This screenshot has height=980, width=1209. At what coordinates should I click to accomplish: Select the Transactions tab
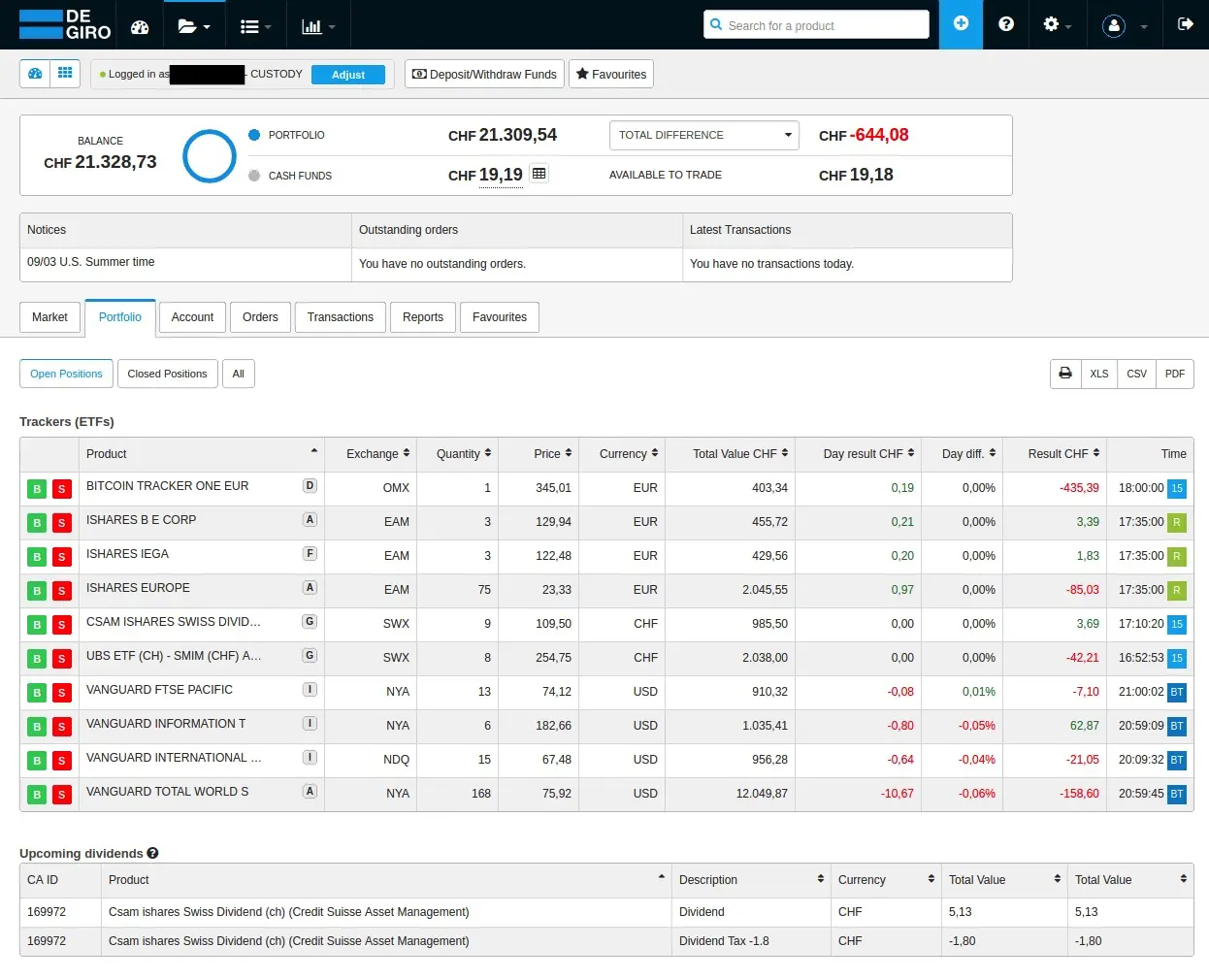click(x=341, y=317)
